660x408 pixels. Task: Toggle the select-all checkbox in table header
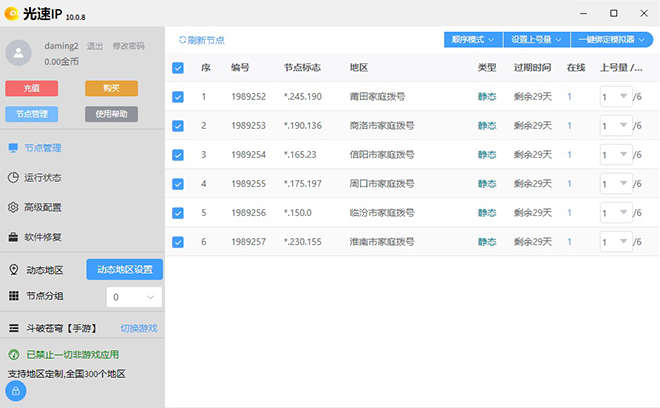[x=178, y=68]
